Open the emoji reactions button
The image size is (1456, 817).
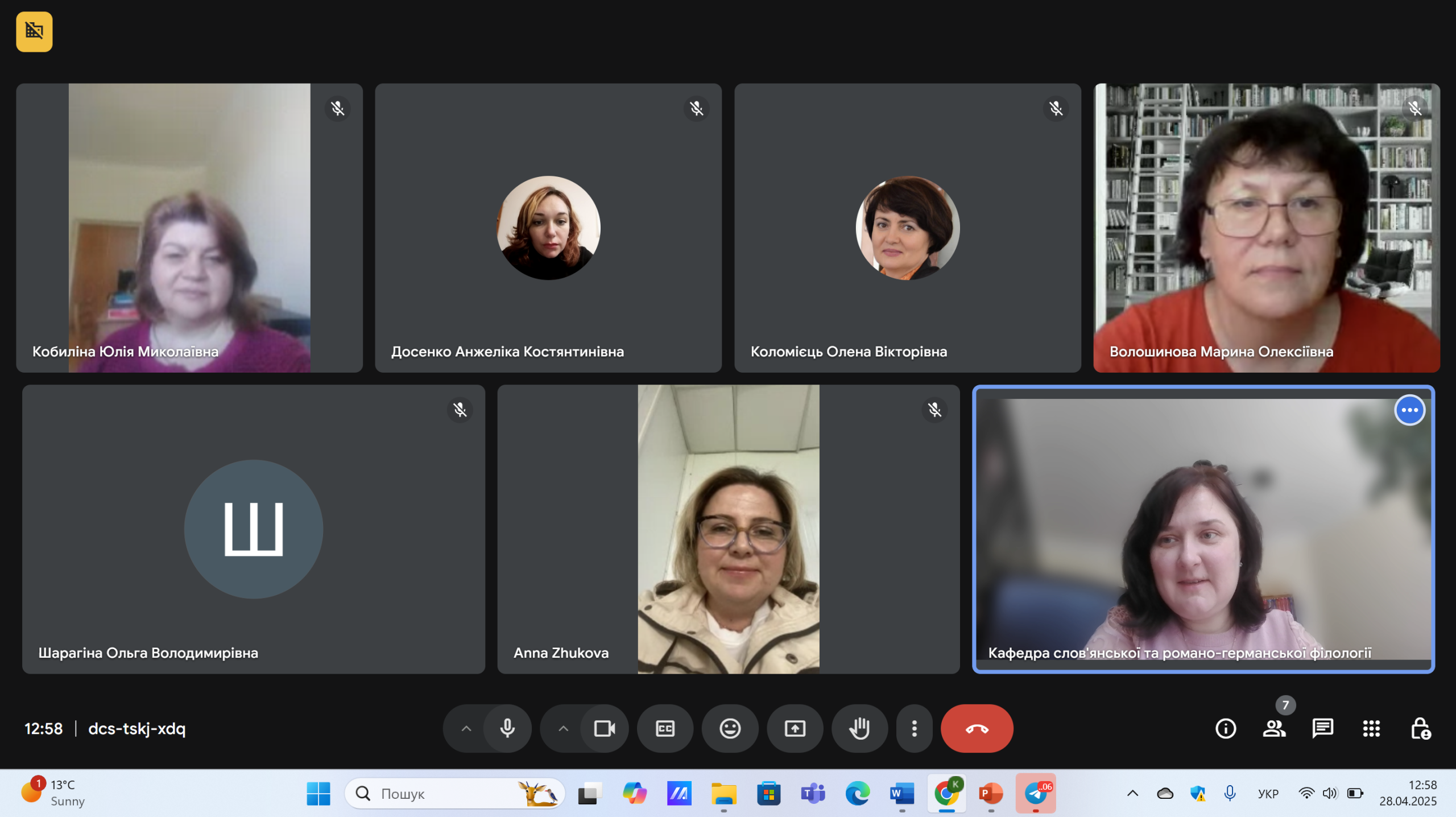730,728
